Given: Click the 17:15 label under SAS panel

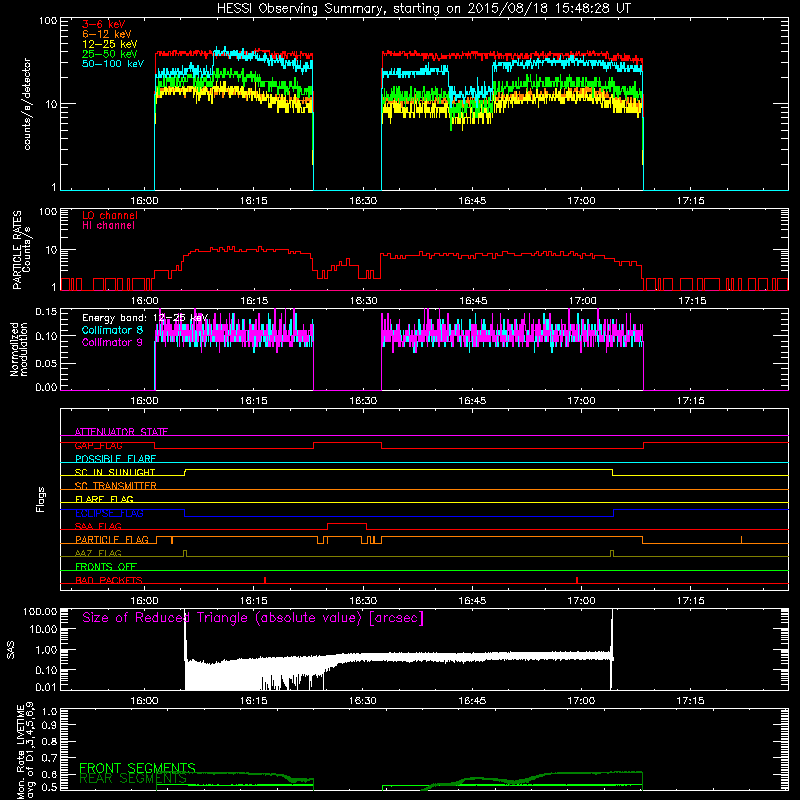Looking at the screenshot, I should 690,701.
